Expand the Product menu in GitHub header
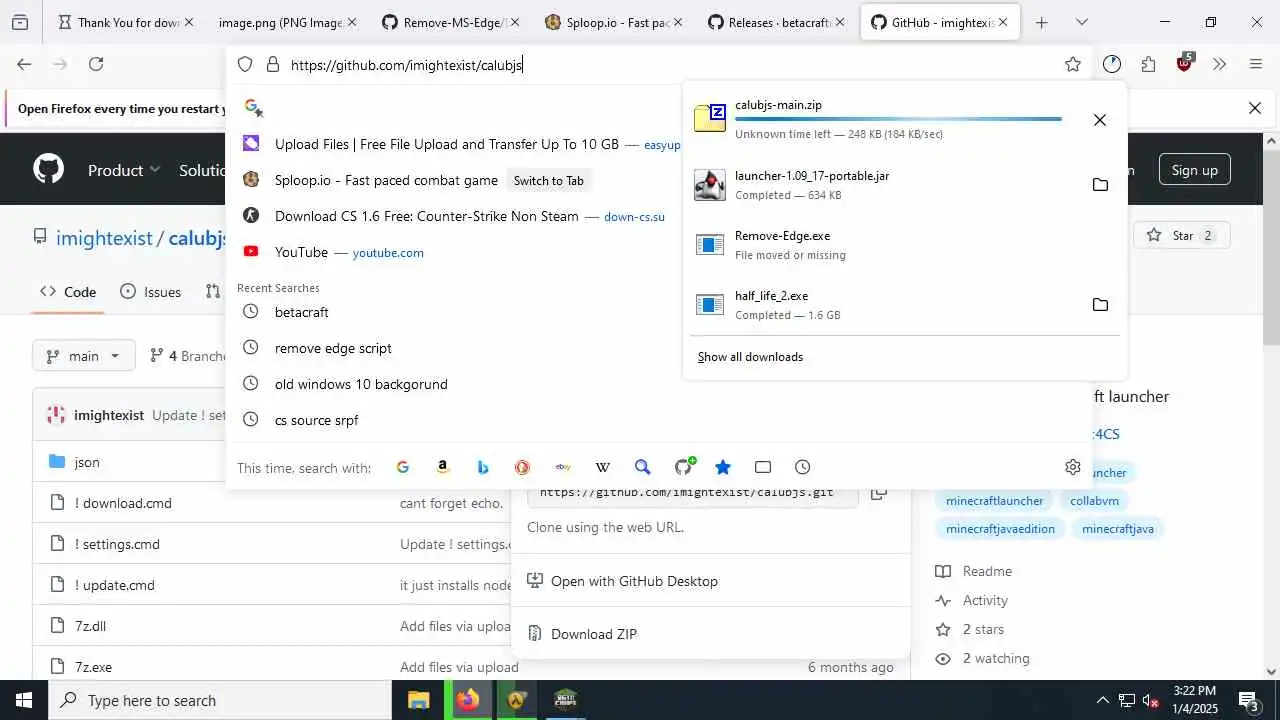The height and width of the screenshot is (720, 1280). tap(124, 170)
